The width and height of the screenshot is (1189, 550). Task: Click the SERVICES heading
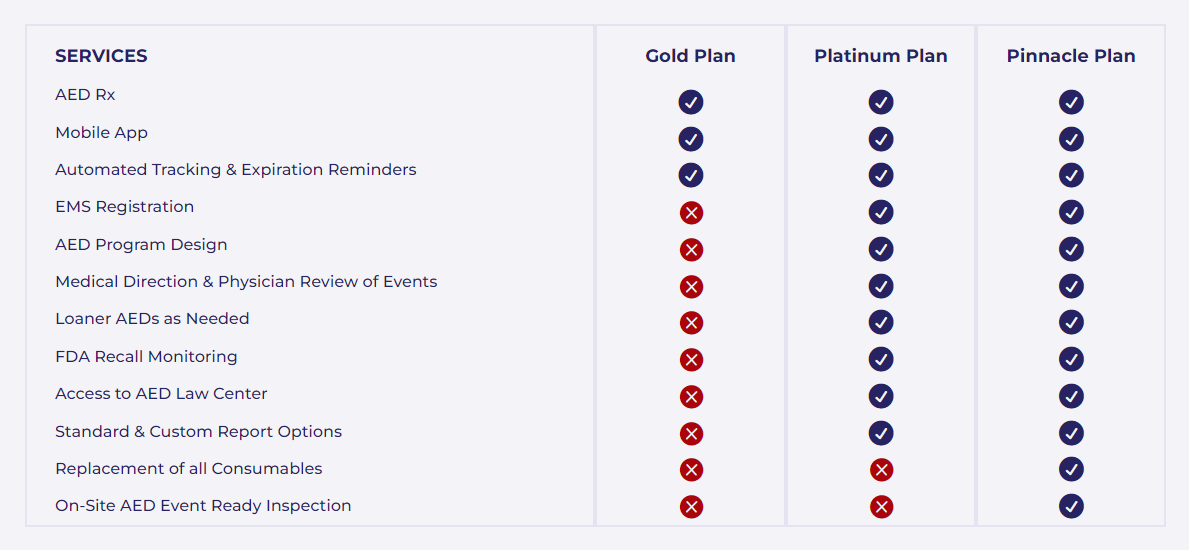pyautogui.click(x=101, y=56)
